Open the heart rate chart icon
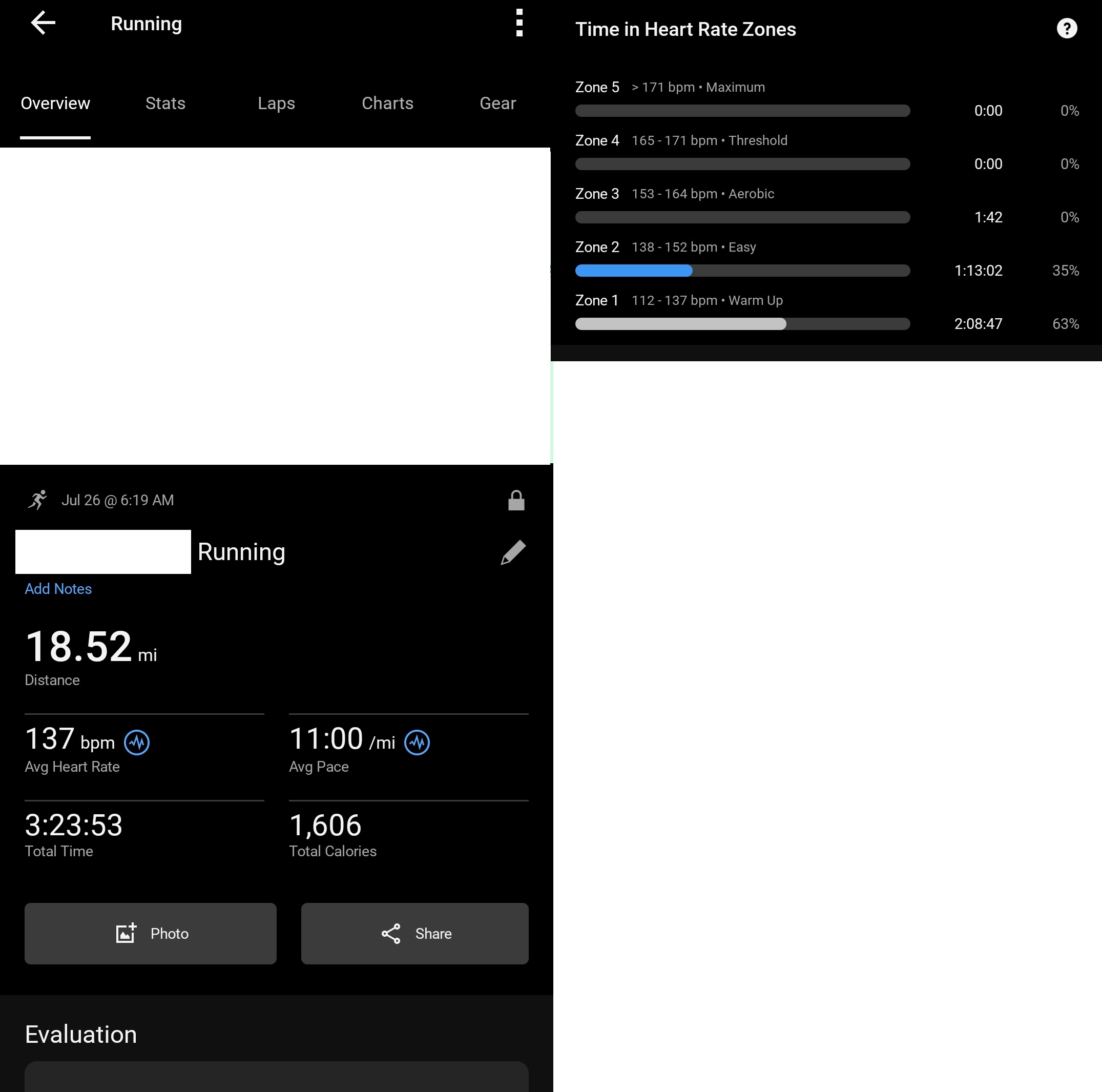The height and width of the screenshot is (1092, 1102). pos(137,743)
